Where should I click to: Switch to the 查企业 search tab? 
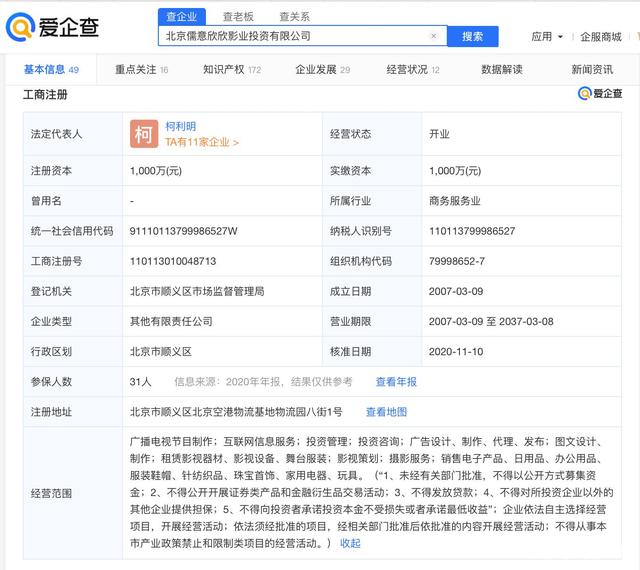[182, 17]
